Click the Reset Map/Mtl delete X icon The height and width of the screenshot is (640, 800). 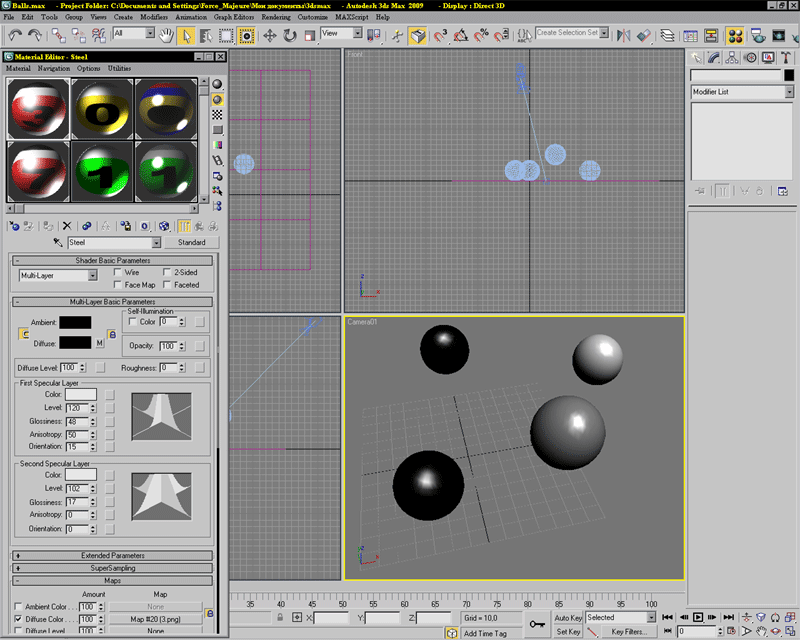(x=67, y=226)
